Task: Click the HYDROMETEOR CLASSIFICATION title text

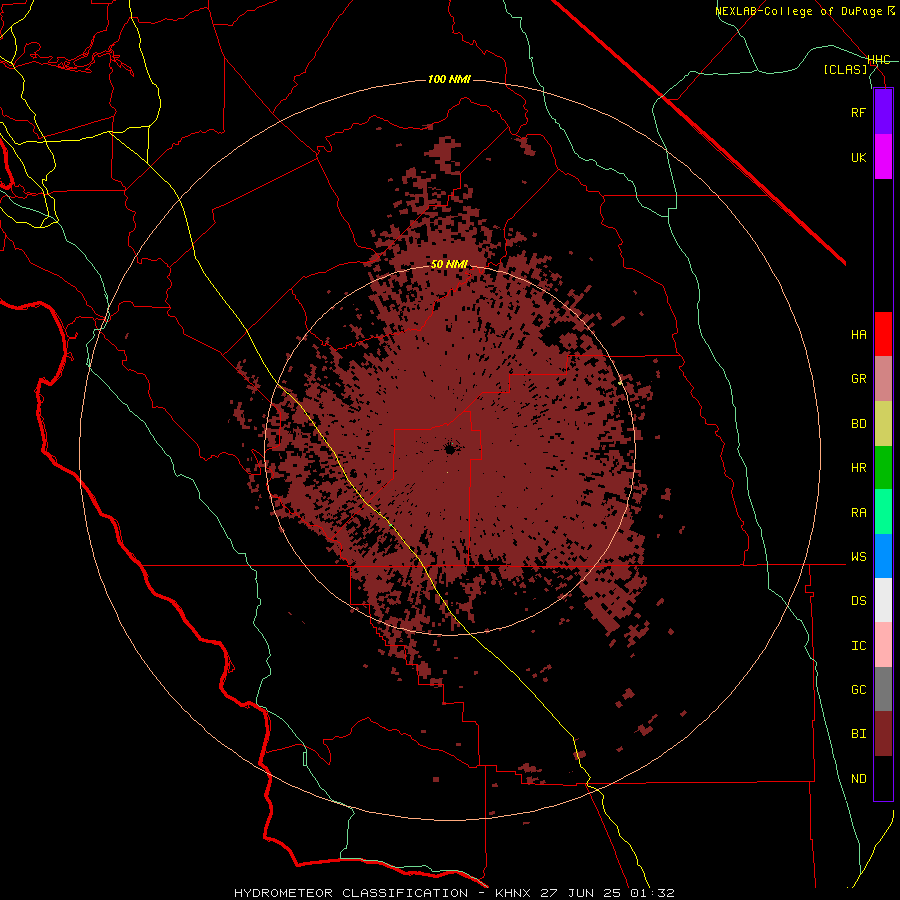Action: point(351,893)
